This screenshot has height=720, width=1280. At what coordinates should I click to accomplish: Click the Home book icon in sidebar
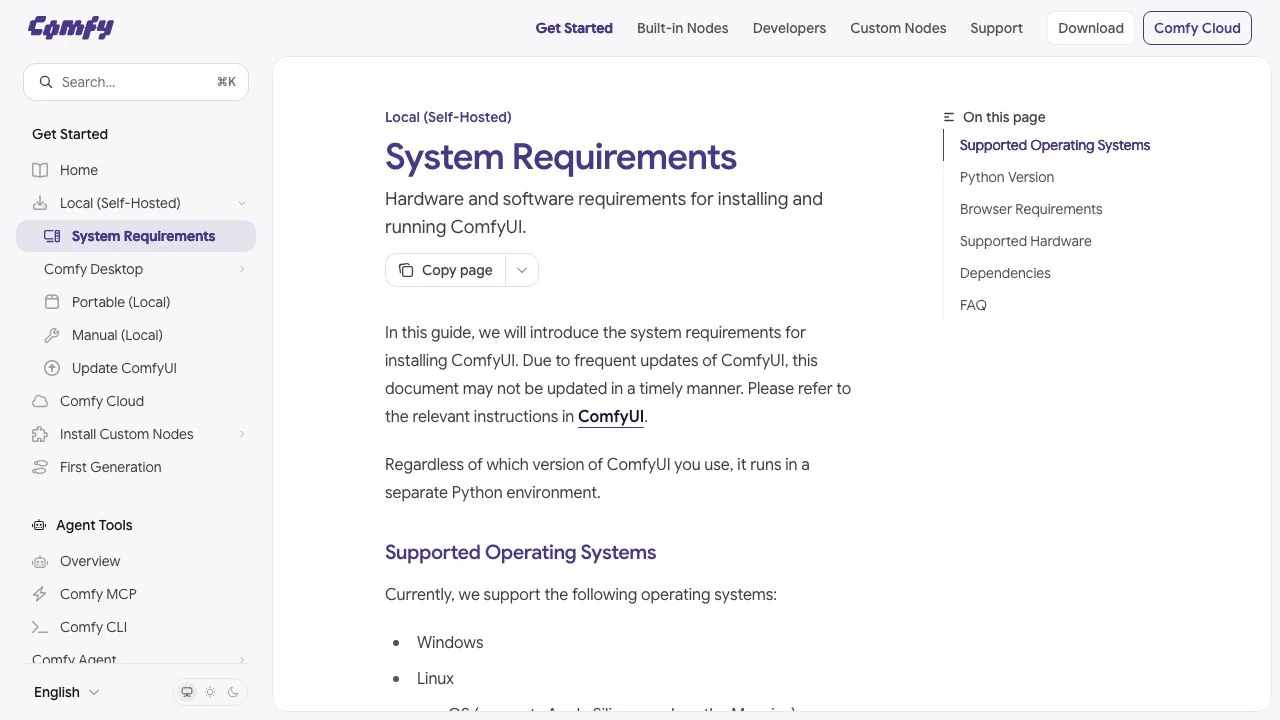tap(40, 170)
